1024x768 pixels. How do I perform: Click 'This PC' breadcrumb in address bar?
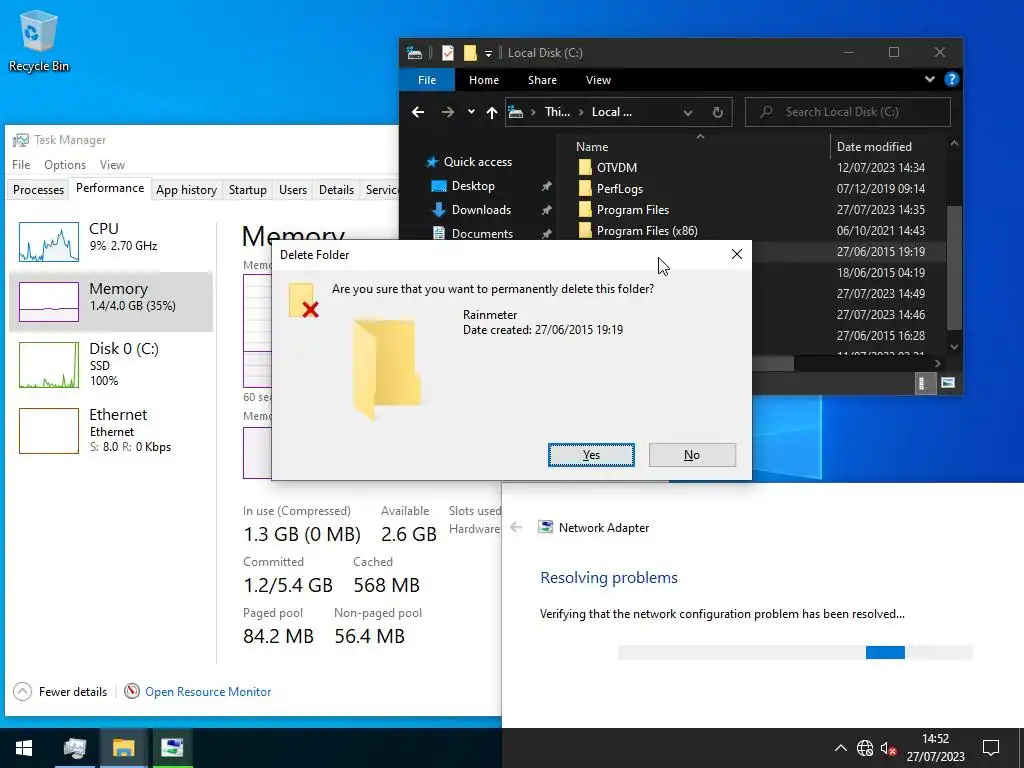pos(557,112)
